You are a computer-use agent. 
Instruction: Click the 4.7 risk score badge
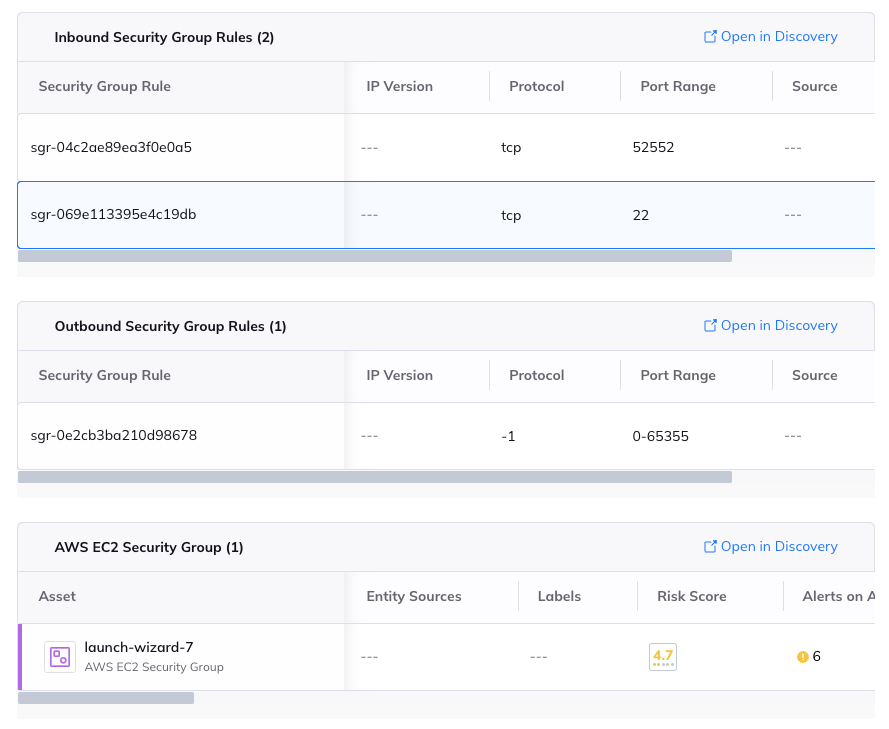coord(662,657)
